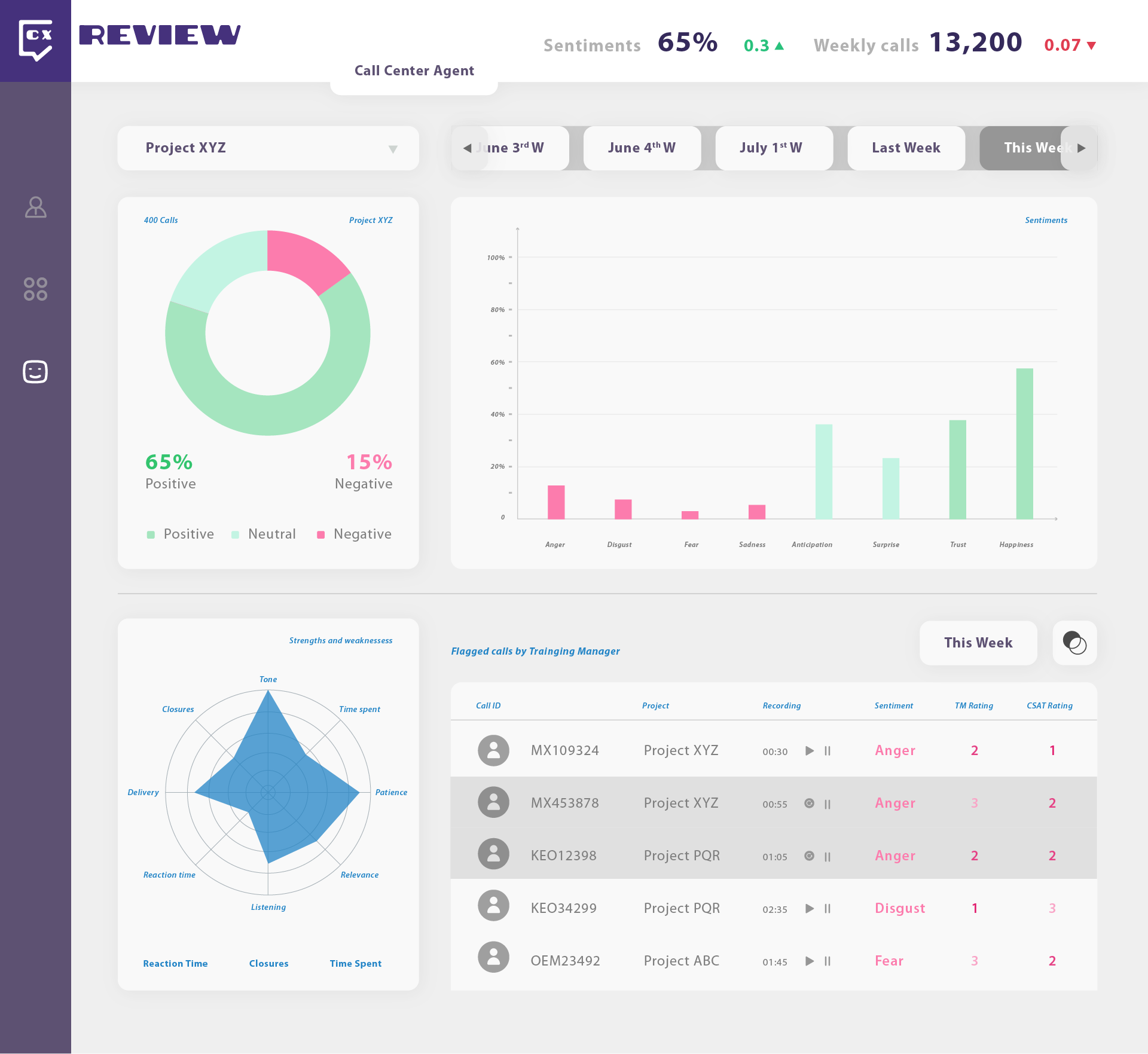
Task: Click the This Week button above flagged calls
Action: 978,643
